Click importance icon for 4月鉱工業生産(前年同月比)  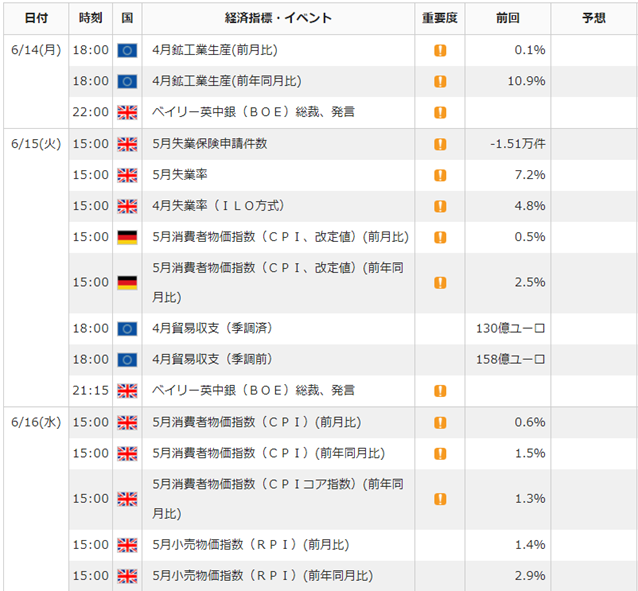coord(440,81)
